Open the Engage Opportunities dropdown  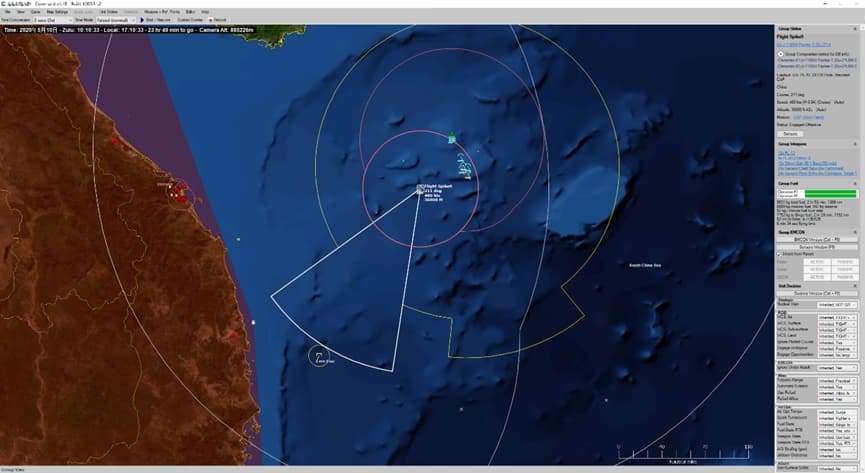[x=837, y=355]
